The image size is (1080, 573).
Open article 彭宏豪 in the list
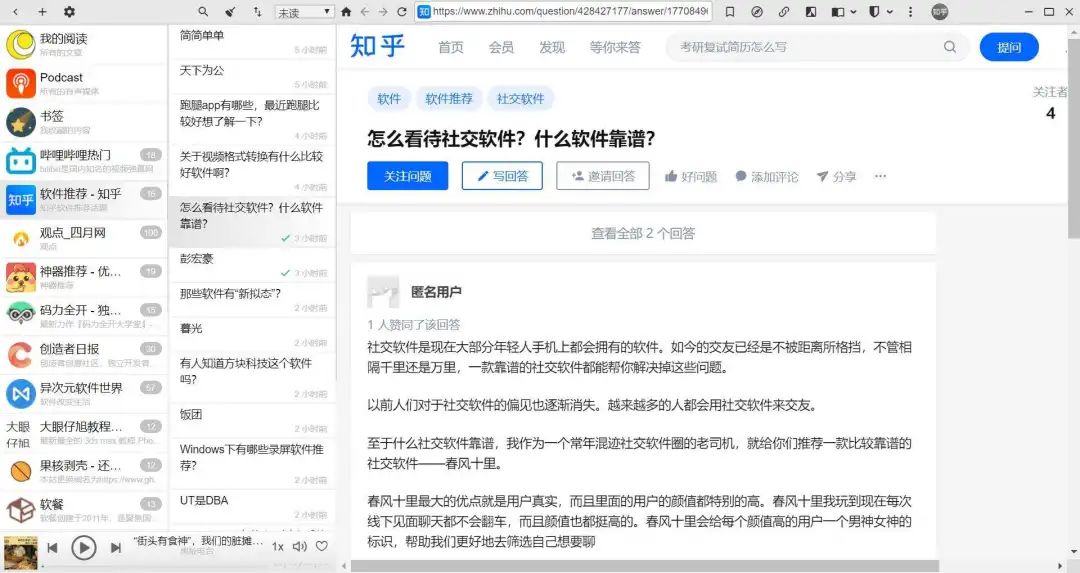pos(252,264)
